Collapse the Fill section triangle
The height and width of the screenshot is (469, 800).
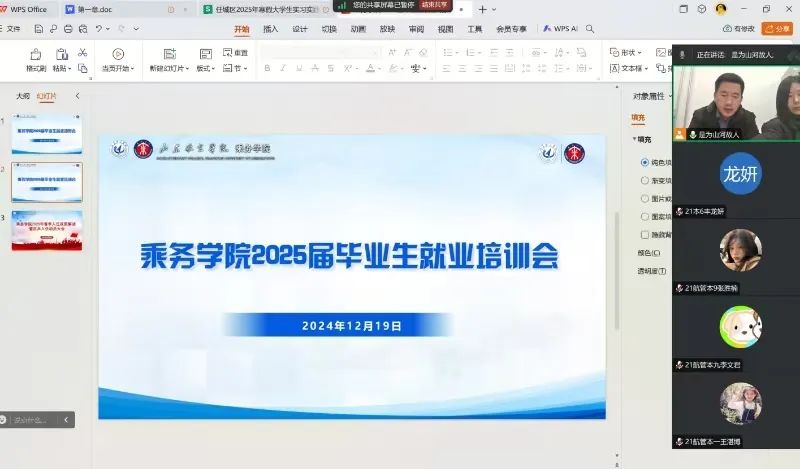point(634,139)
